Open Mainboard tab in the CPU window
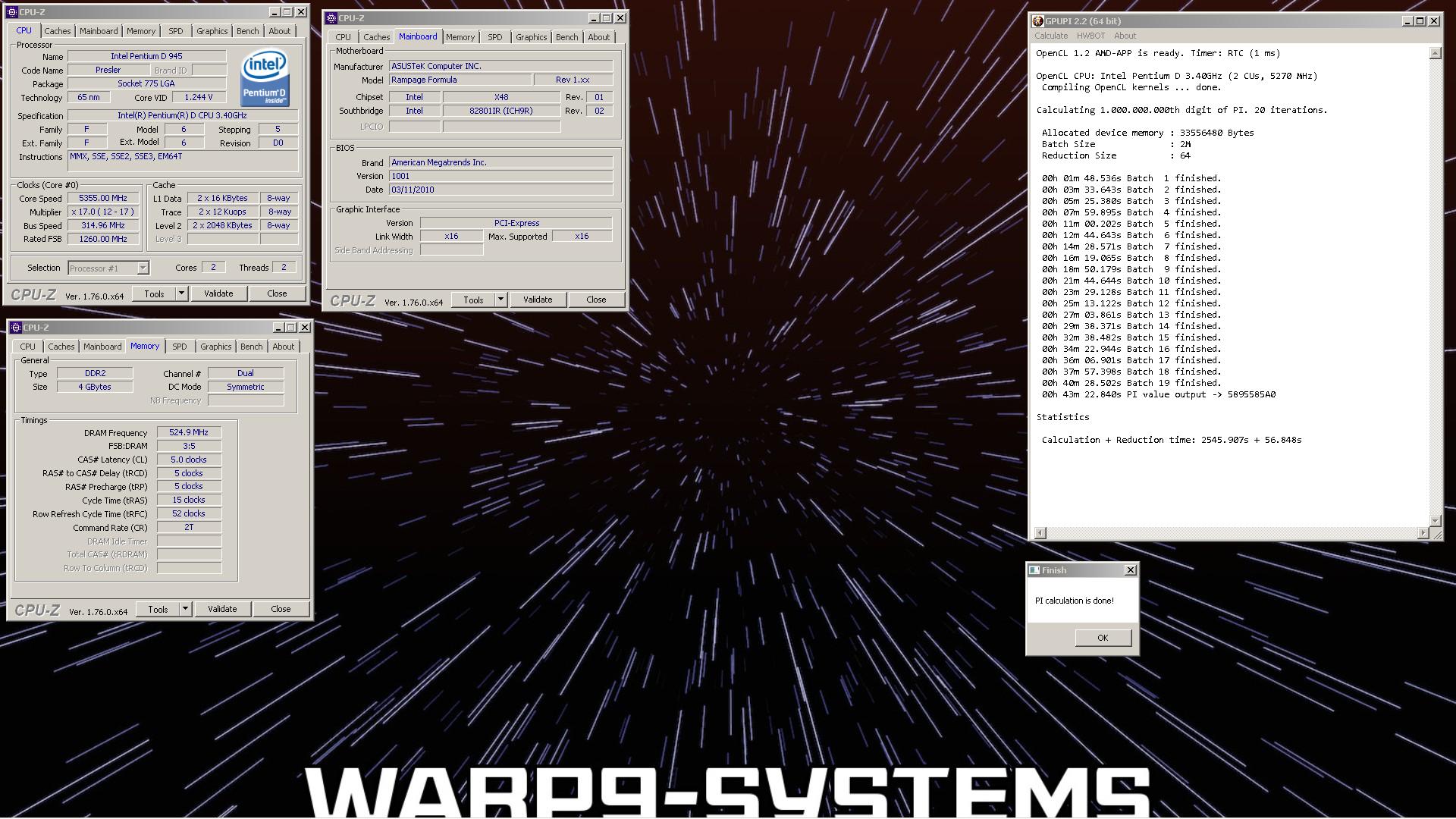 click(99, 31)
